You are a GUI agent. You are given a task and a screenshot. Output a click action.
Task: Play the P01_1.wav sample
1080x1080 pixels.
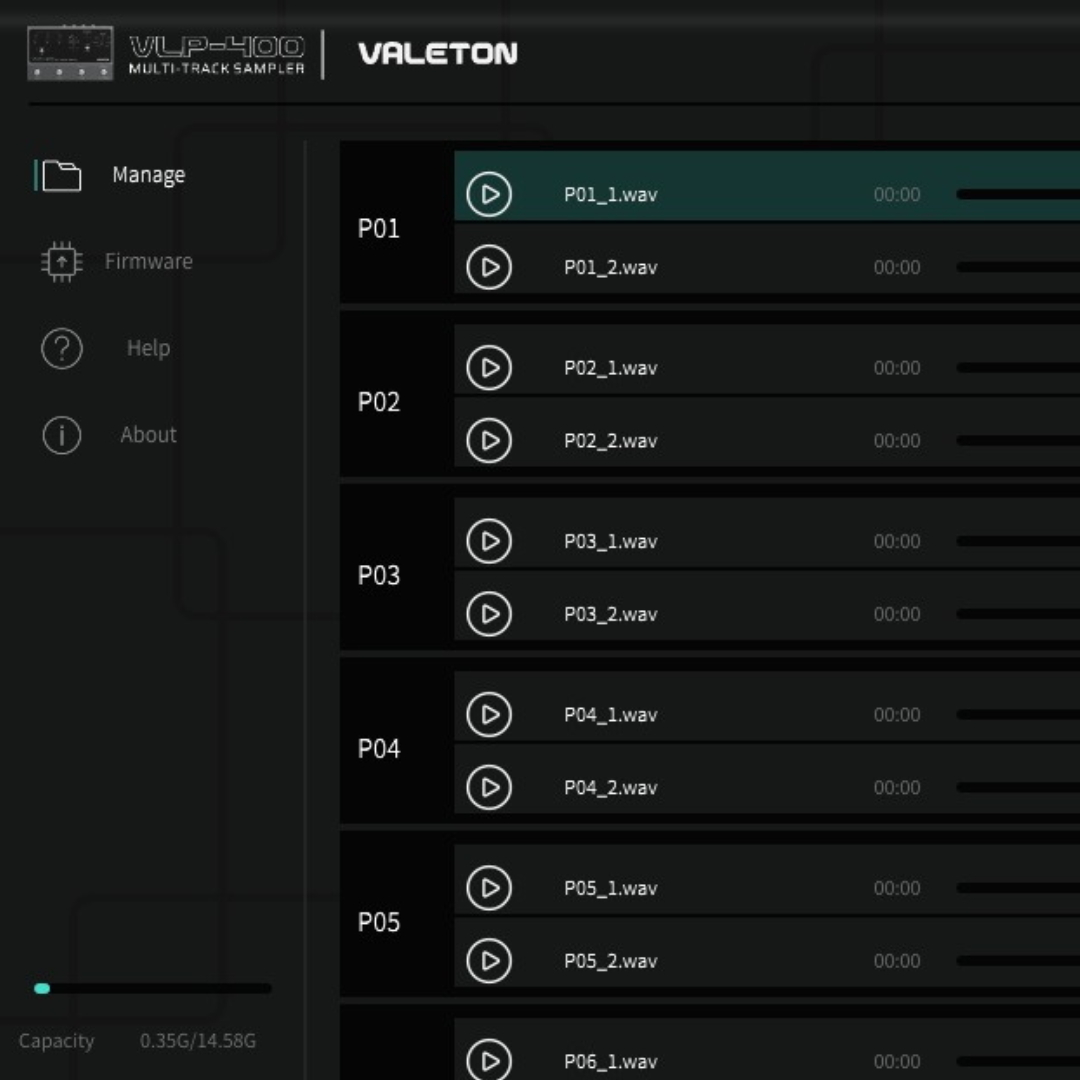click(489, 194)
